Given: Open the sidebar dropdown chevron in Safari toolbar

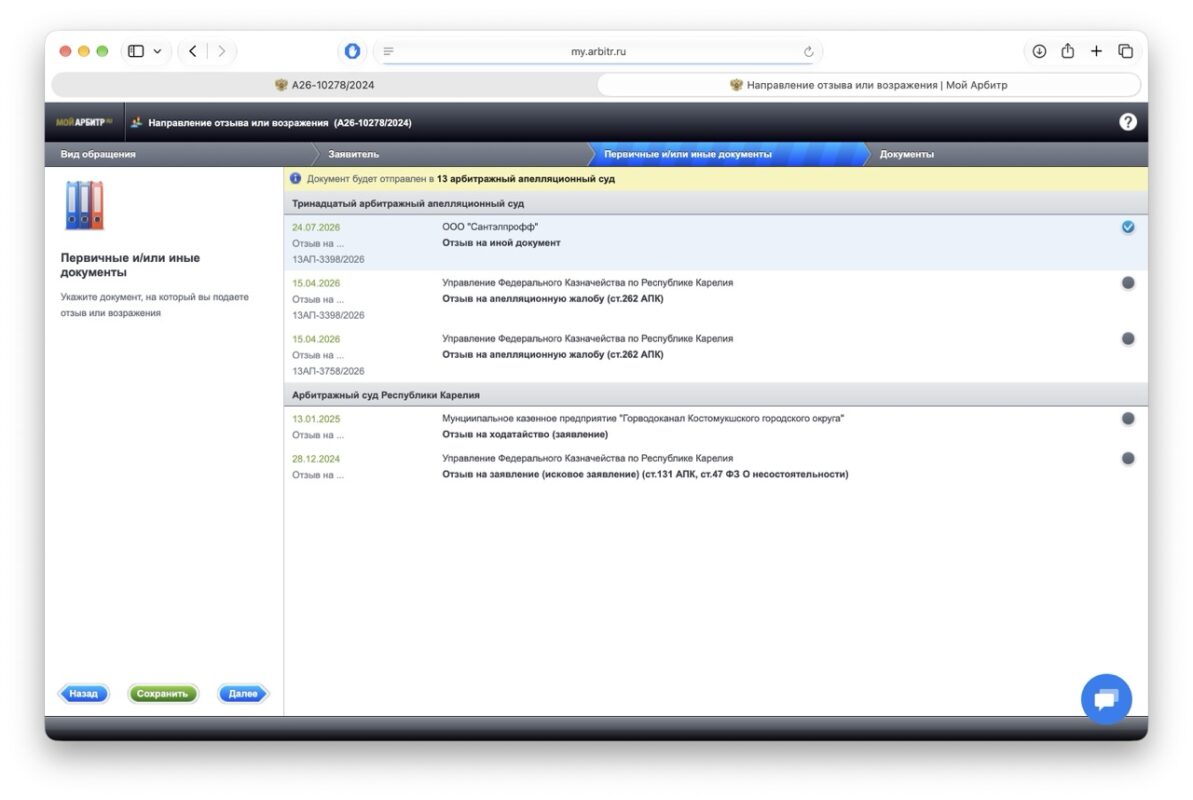Looking at the screenshot, I should tap(157, 51).
